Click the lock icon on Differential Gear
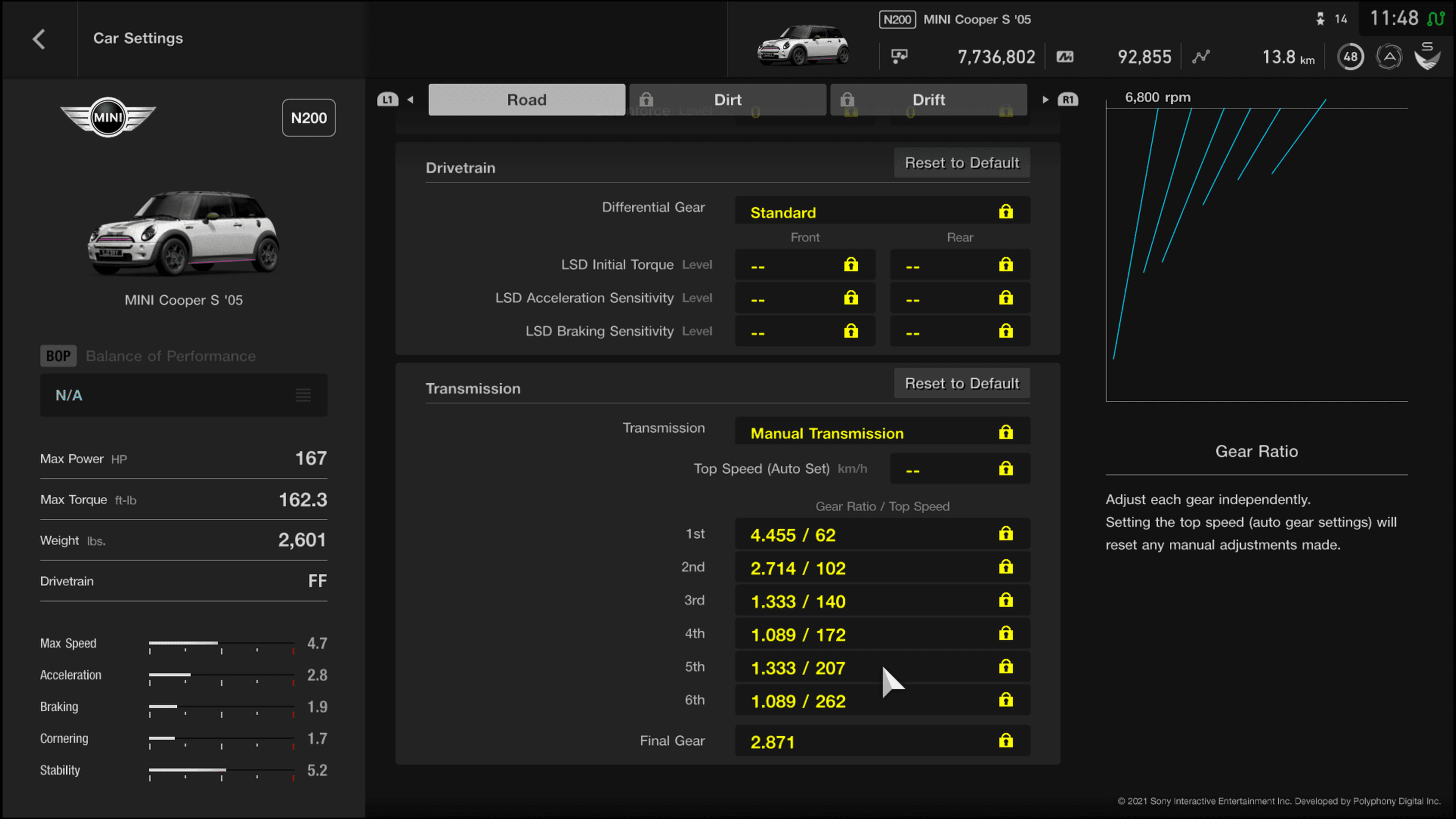 coord(1006,212)
